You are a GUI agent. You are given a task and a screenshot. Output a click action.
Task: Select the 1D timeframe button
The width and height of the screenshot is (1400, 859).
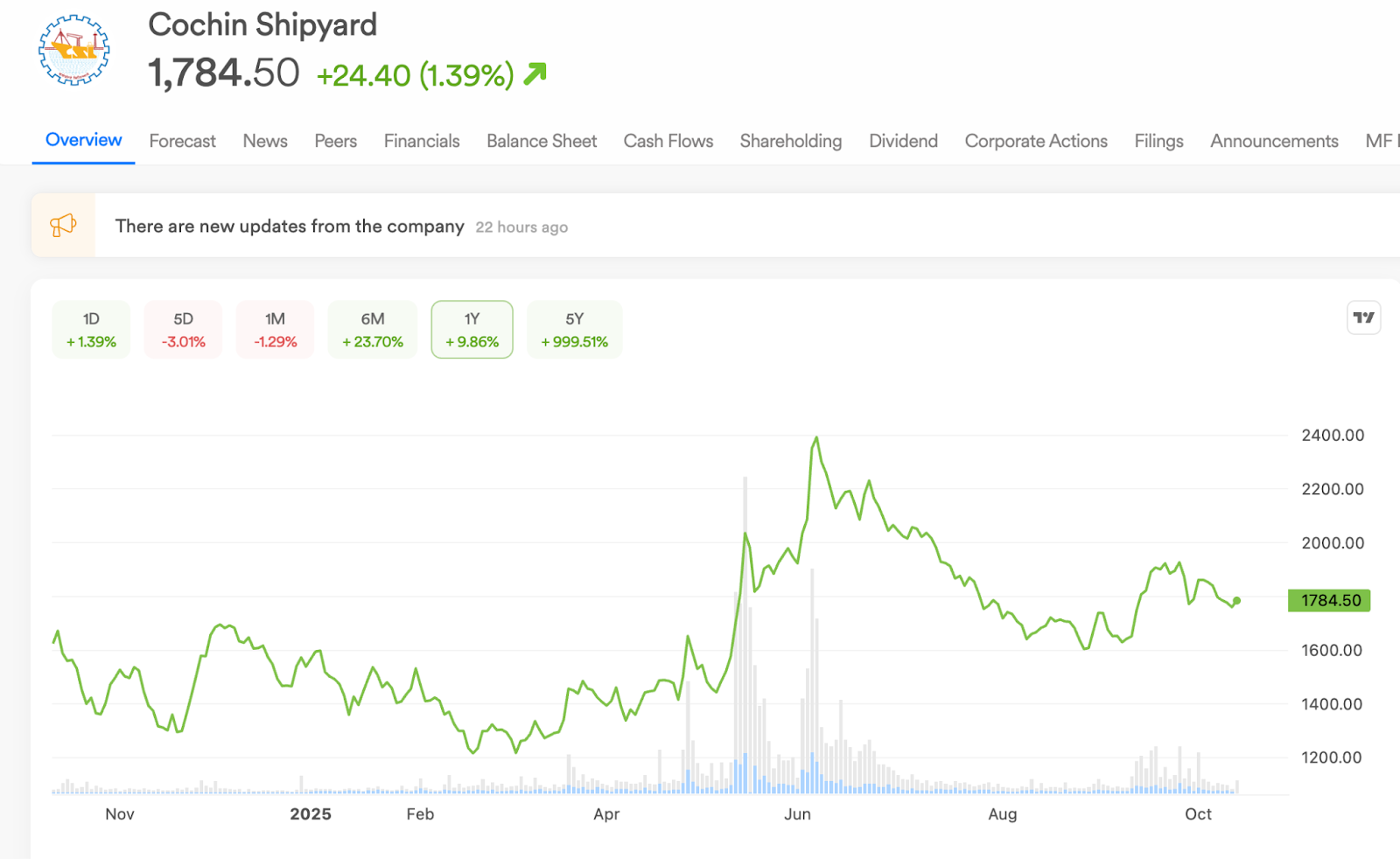pyautogui.click(x=91, y=330)
